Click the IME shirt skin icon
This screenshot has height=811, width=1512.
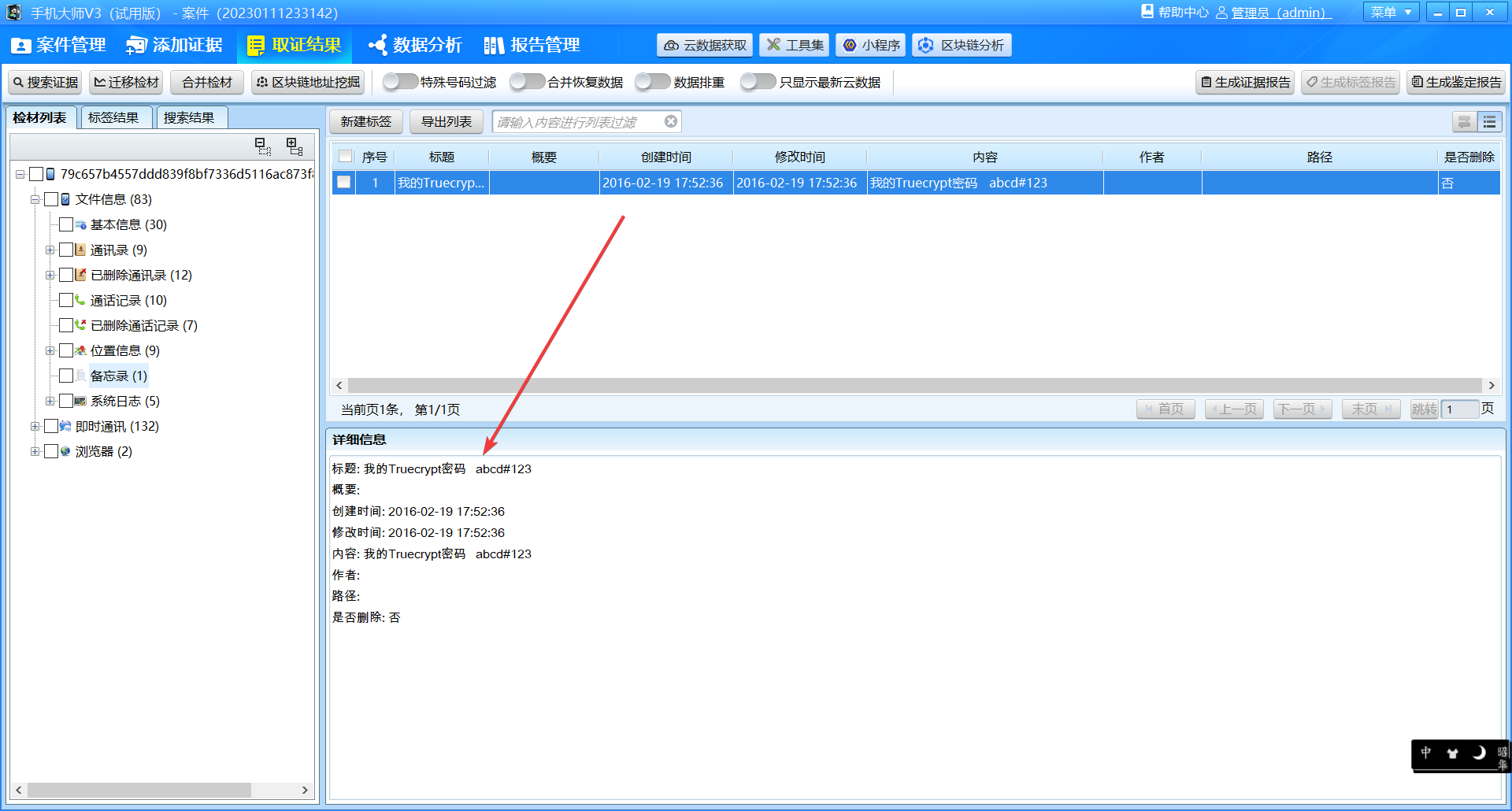pos(1453,753)
